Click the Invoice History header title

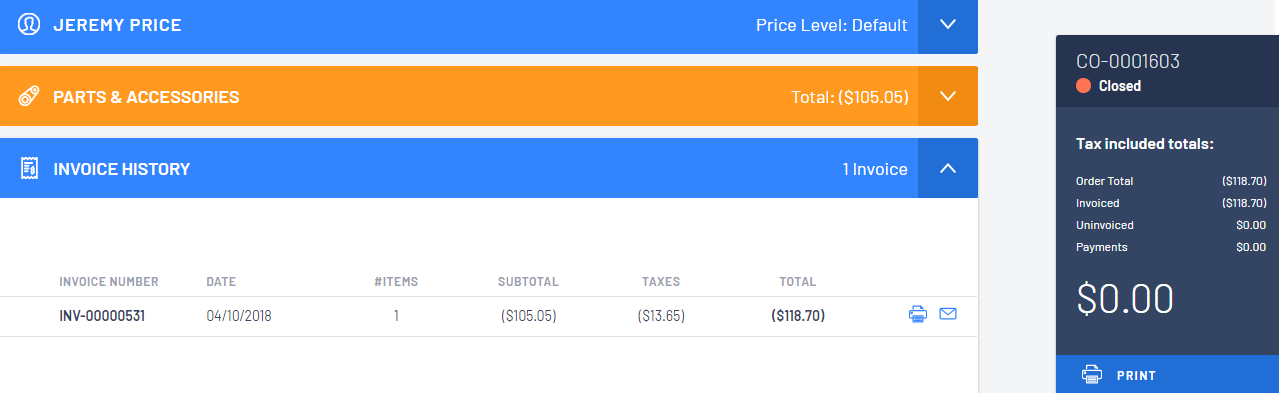(x=121, y=169)
